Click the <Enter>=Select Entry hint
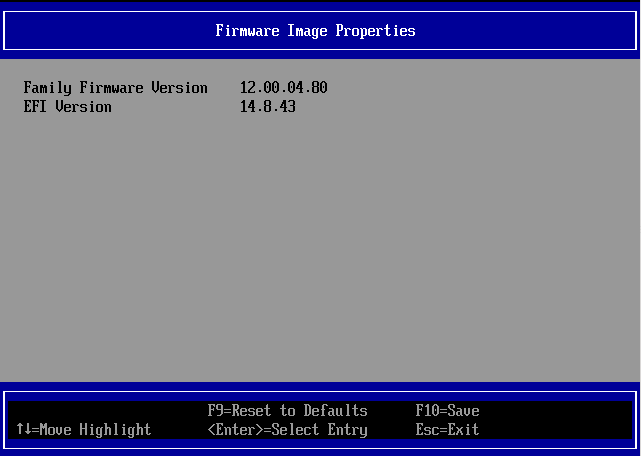Viewport: 641px width, 456px height. [287, 430]
